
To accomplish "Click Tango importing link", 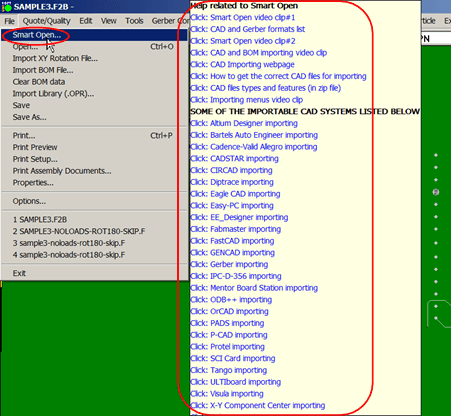I will point(229,370).
